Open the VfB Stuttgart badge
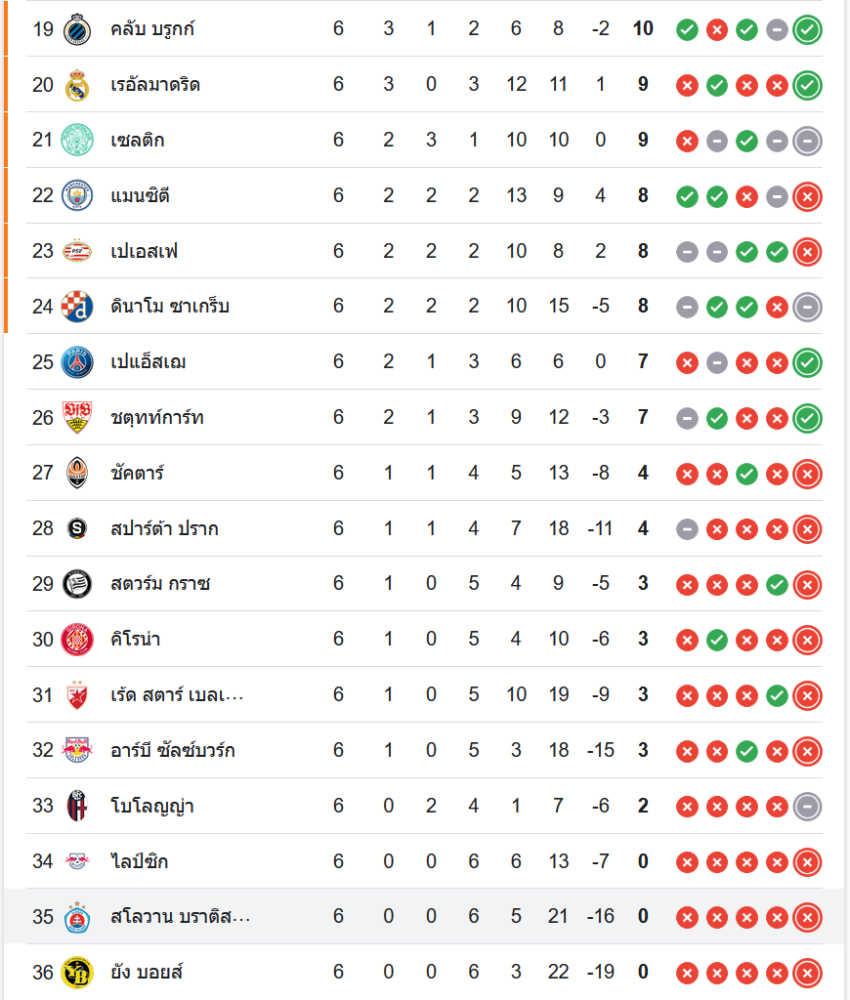The width and height of the screenshot is (850, 1000). click(x=76, y=417)
